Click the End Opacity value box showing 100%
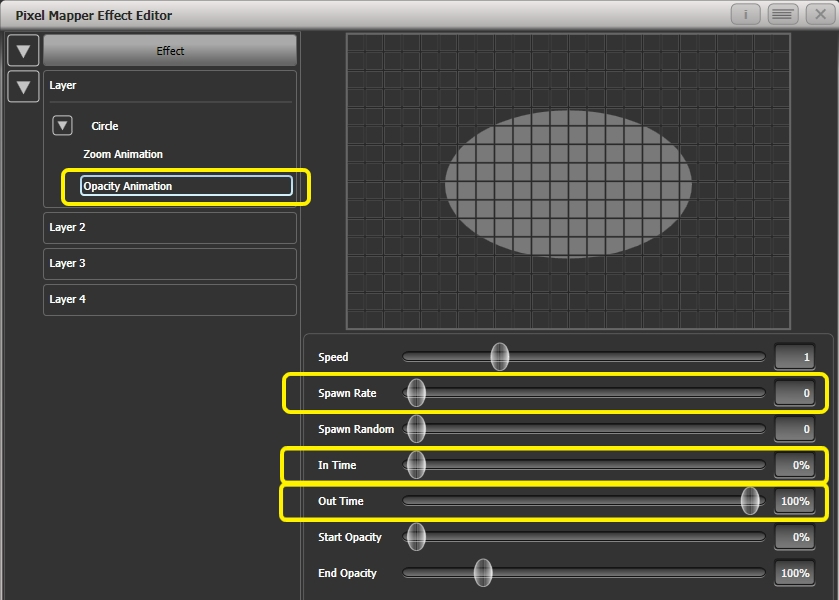Screen dimensions: 839x600 pyautogui.click(x=794, y=573)
